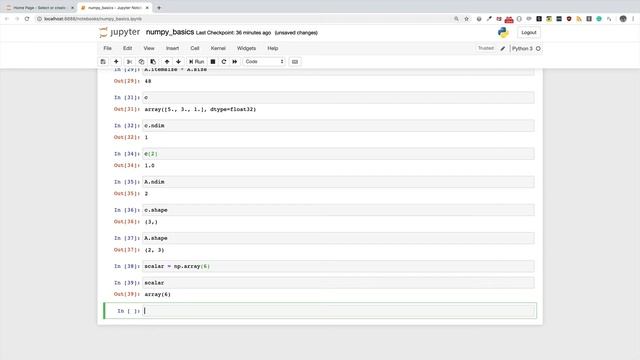Click the empty input cell at bottom
Image resolution: width=640 pixels, height=360 pixels.
[338, 311]
